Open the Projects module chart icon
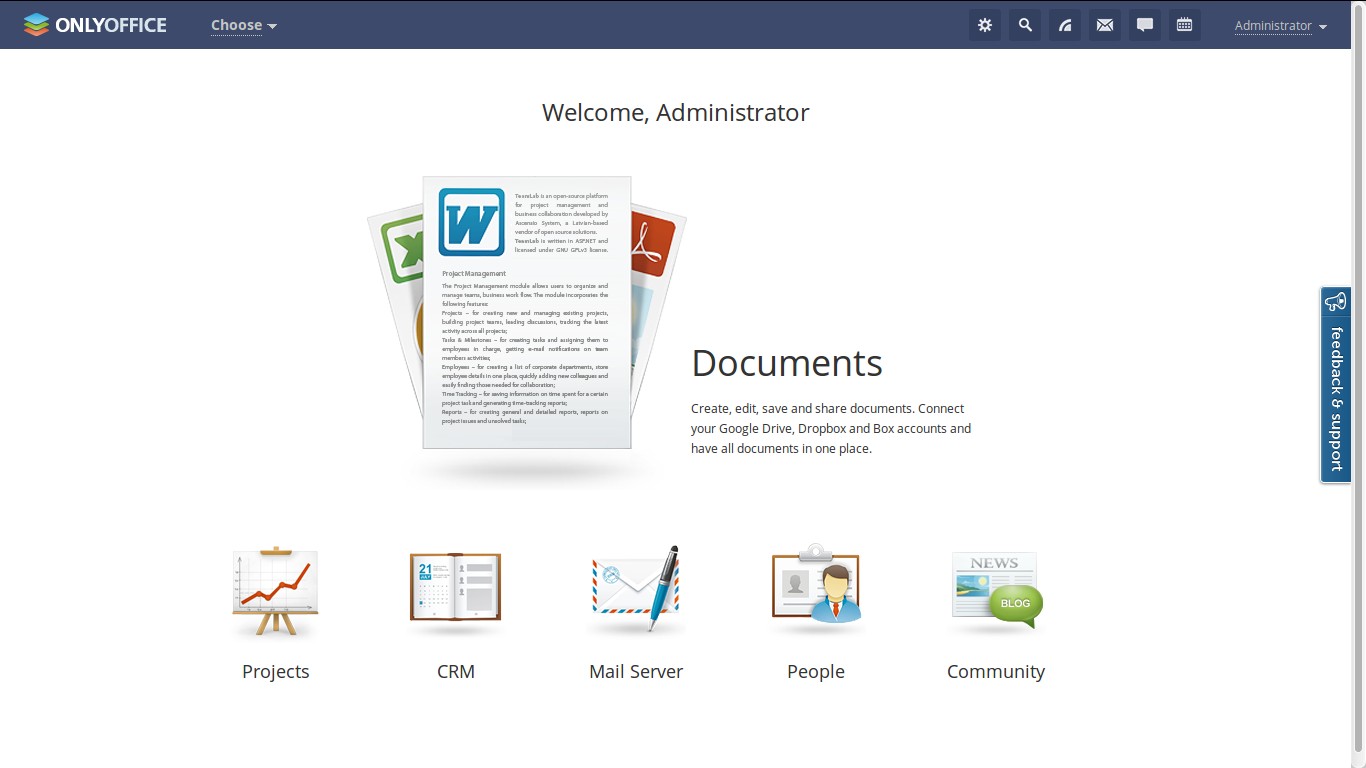The width and height of the screenshot is (1366, 768). (276, 592)
